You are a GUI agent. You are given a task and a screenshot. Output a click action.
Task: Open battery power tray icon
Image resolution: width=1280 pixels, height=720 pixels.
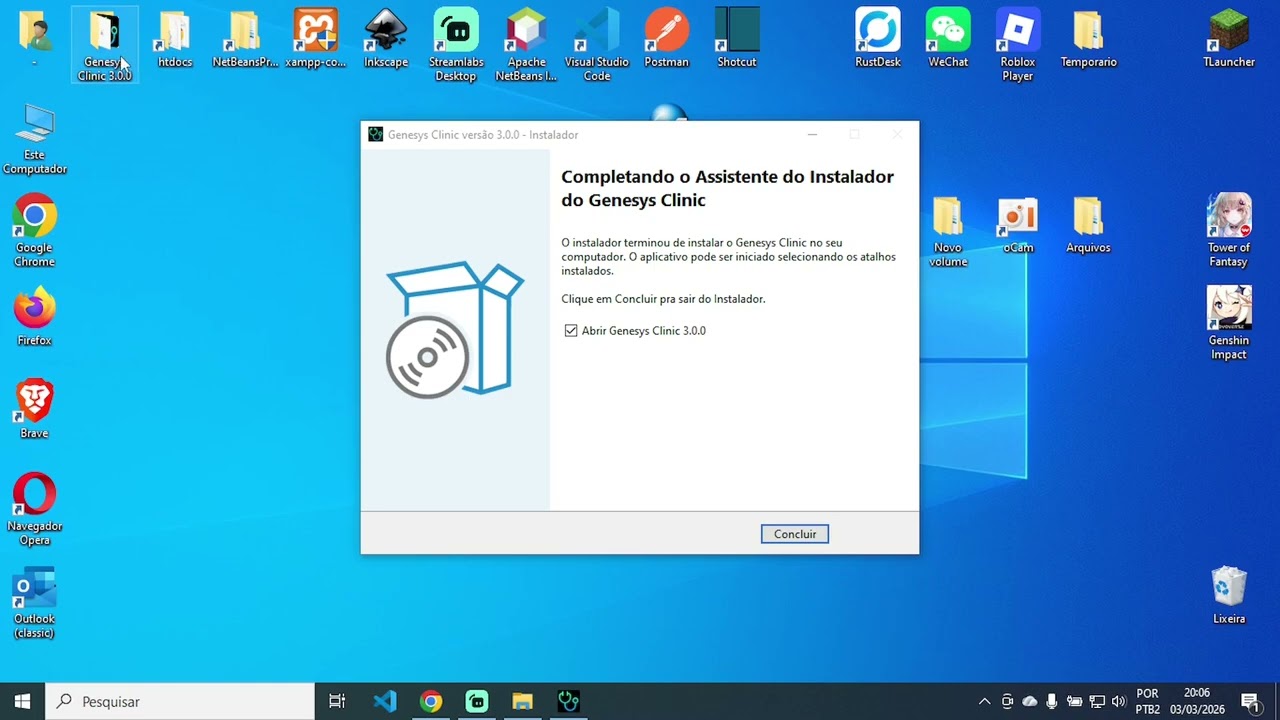tap(1075, 702)
